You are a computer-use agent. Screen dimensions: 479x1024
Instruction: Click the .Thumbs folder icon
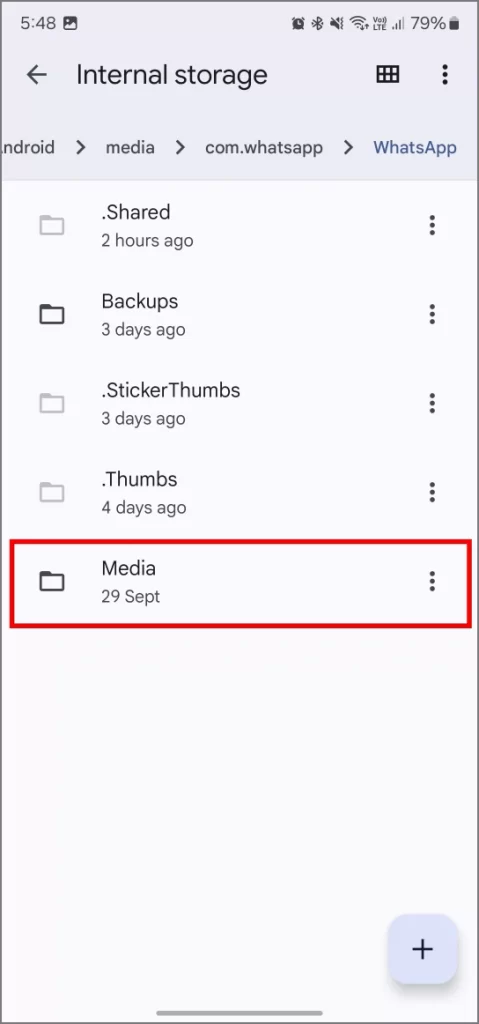click(52, 492)
